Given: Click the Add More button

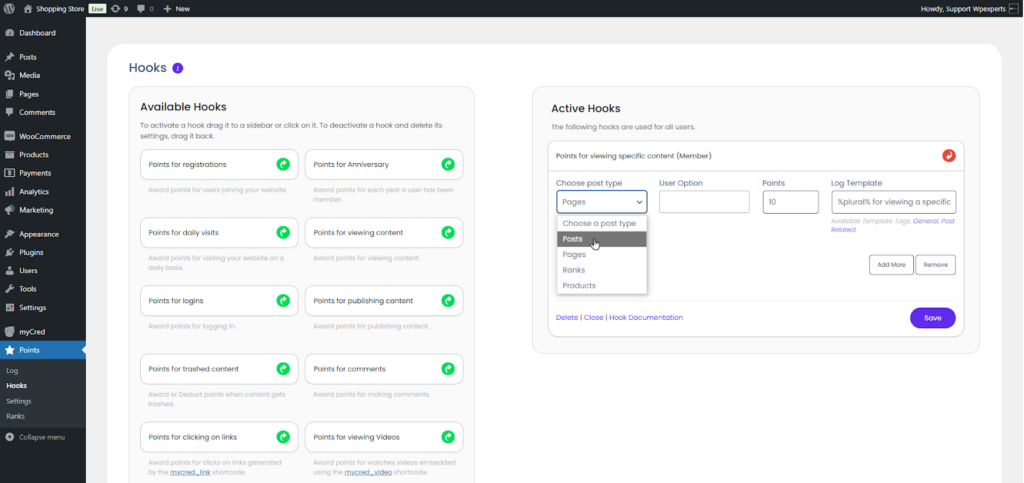Looking at the screenshot, I should pyautogui.click(x=890, y=265).
